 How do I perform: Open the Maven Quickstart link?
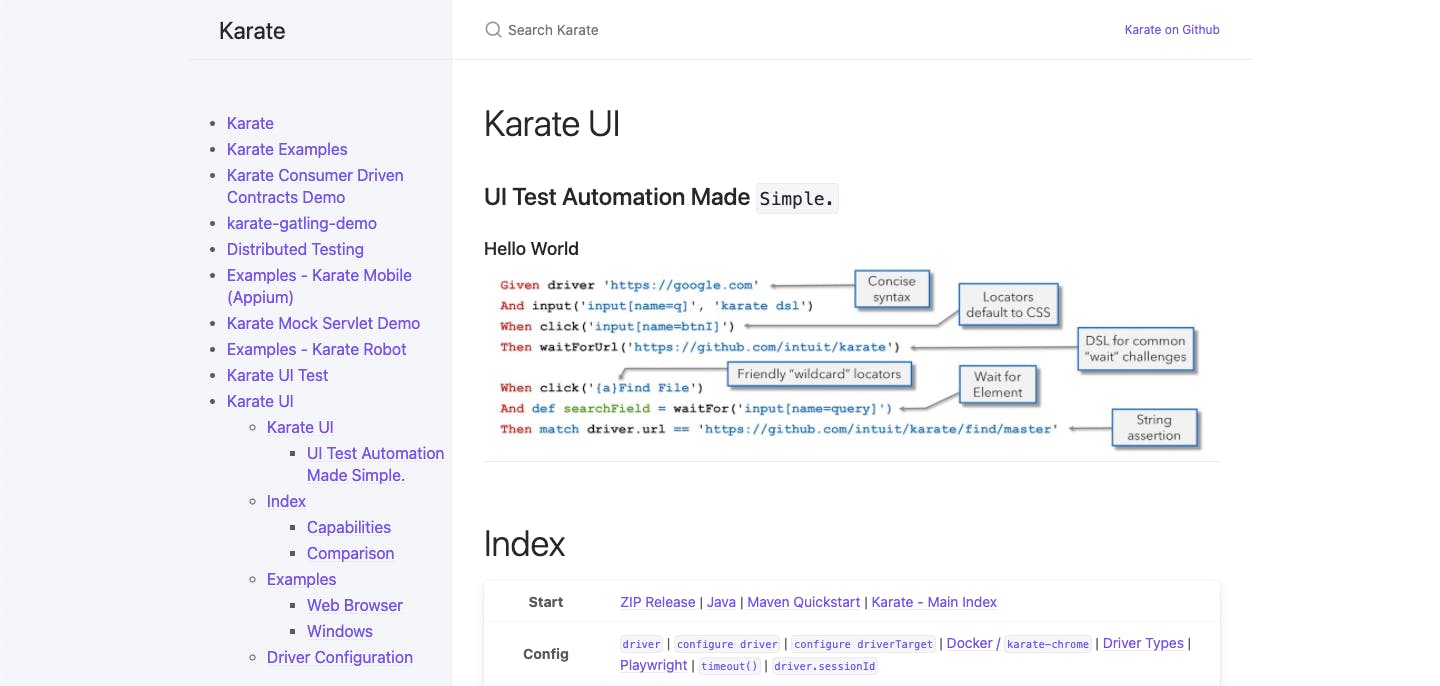pyautogui.click(x=803, y=602)
